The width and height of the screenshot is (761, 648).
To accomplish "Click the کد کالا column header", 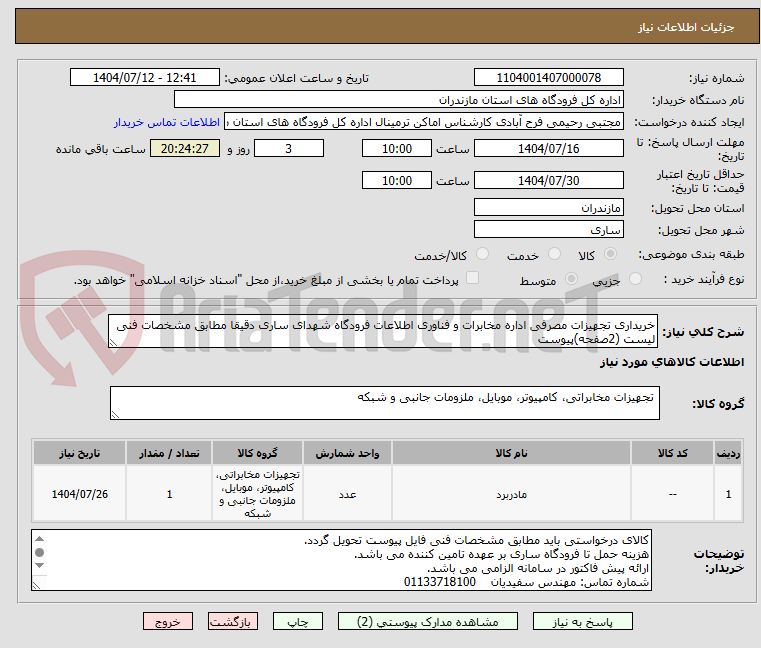I will click(x=672, y=453).
